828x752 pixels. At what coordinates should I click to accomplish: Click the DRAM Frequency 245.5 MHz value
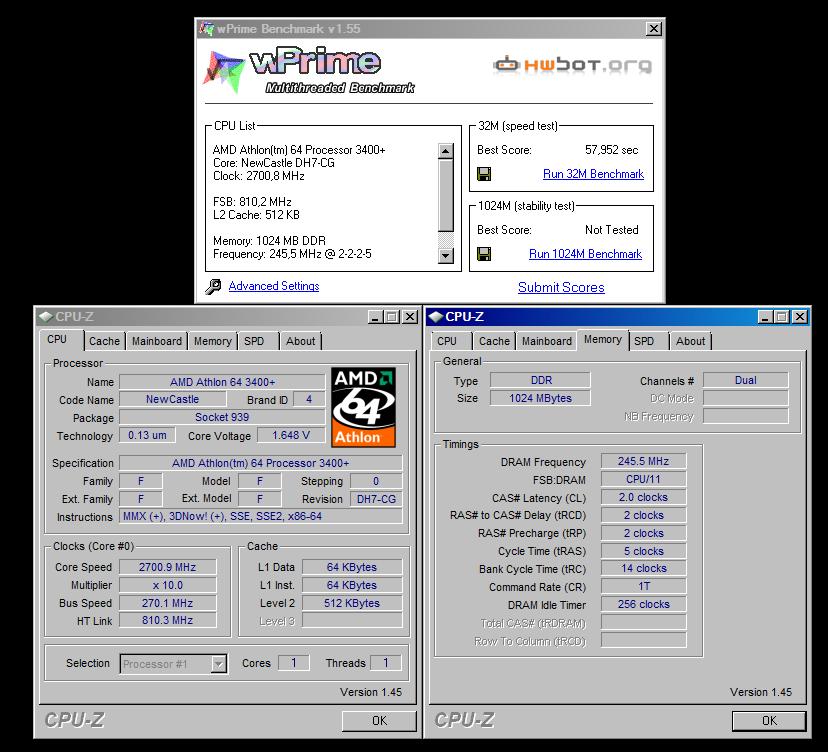[x=644, y=461]
